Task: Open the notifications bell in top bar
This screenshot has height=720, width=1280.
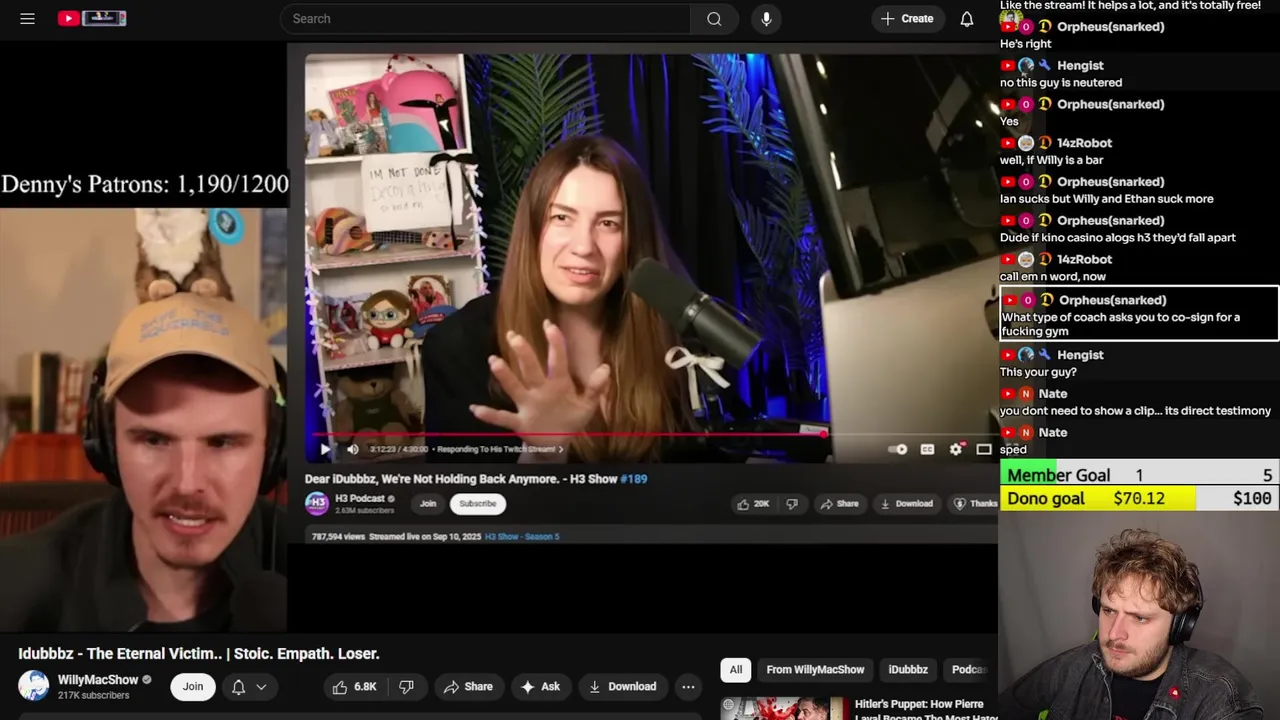Action: tap(967, 19)
